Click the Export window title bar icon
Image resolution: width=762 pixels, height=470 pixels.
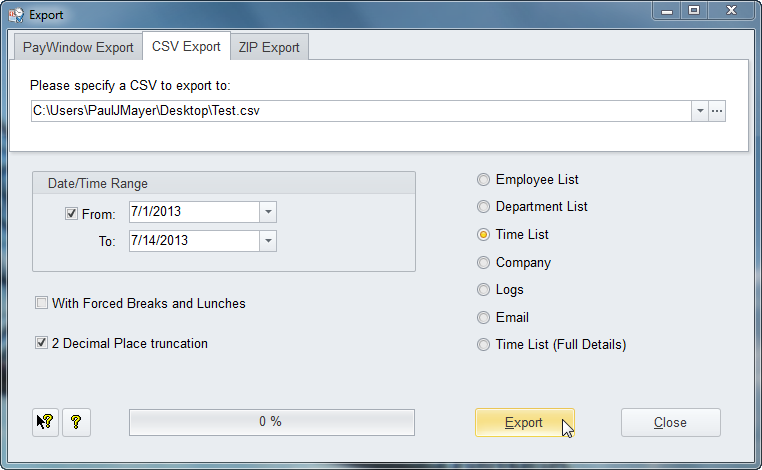[15, 15]
